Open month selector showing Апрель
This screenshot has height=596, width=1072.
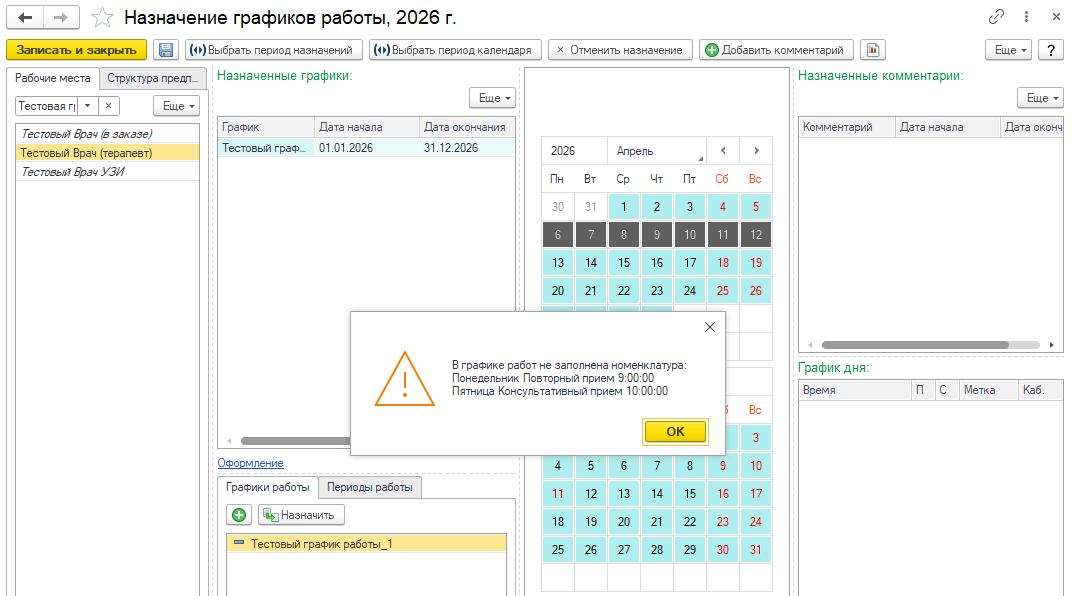click(657, 151)
